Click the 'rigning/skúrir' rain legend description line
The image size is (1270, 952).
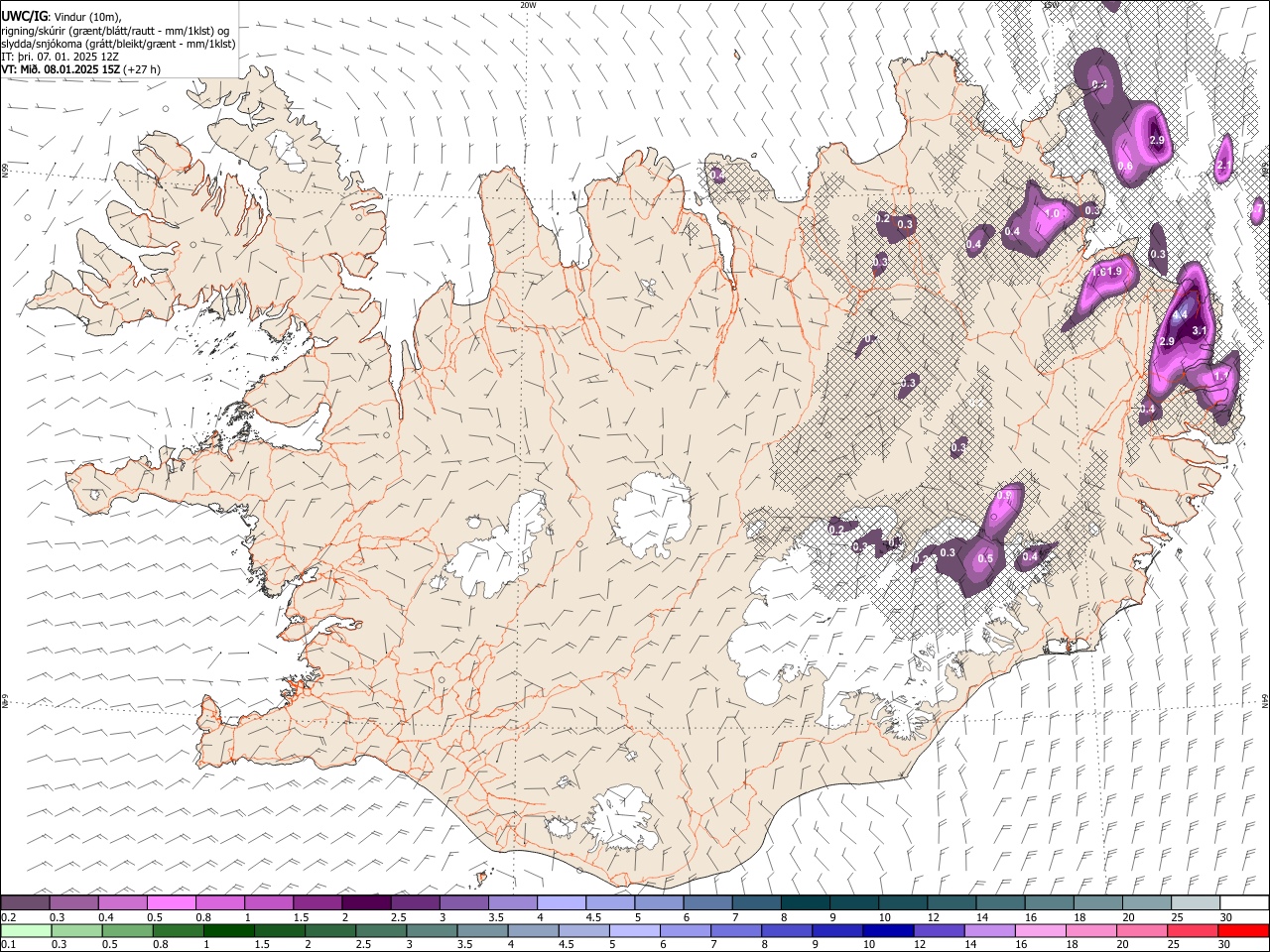click(115, 31)
